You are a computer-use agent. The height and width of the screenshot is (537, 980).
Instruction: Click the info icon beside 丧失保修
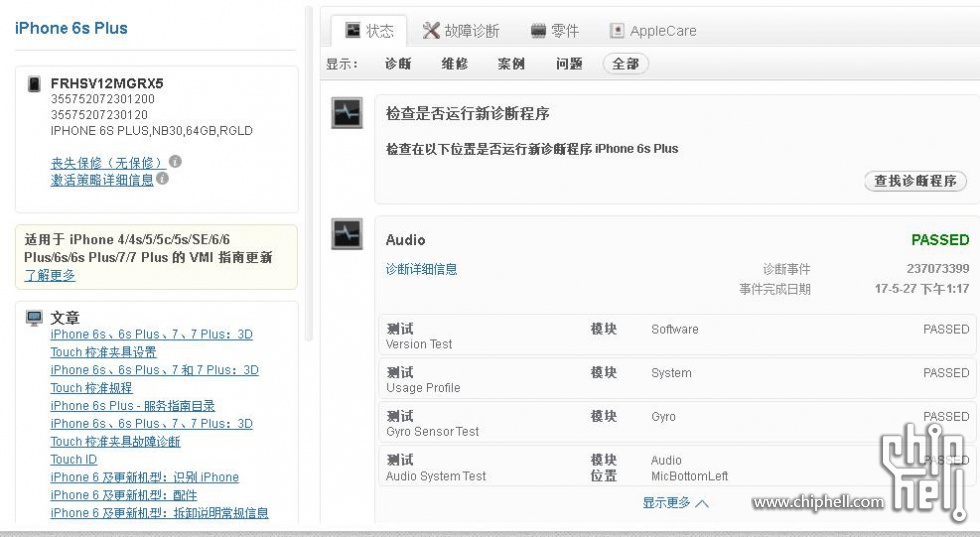point(176,161)
